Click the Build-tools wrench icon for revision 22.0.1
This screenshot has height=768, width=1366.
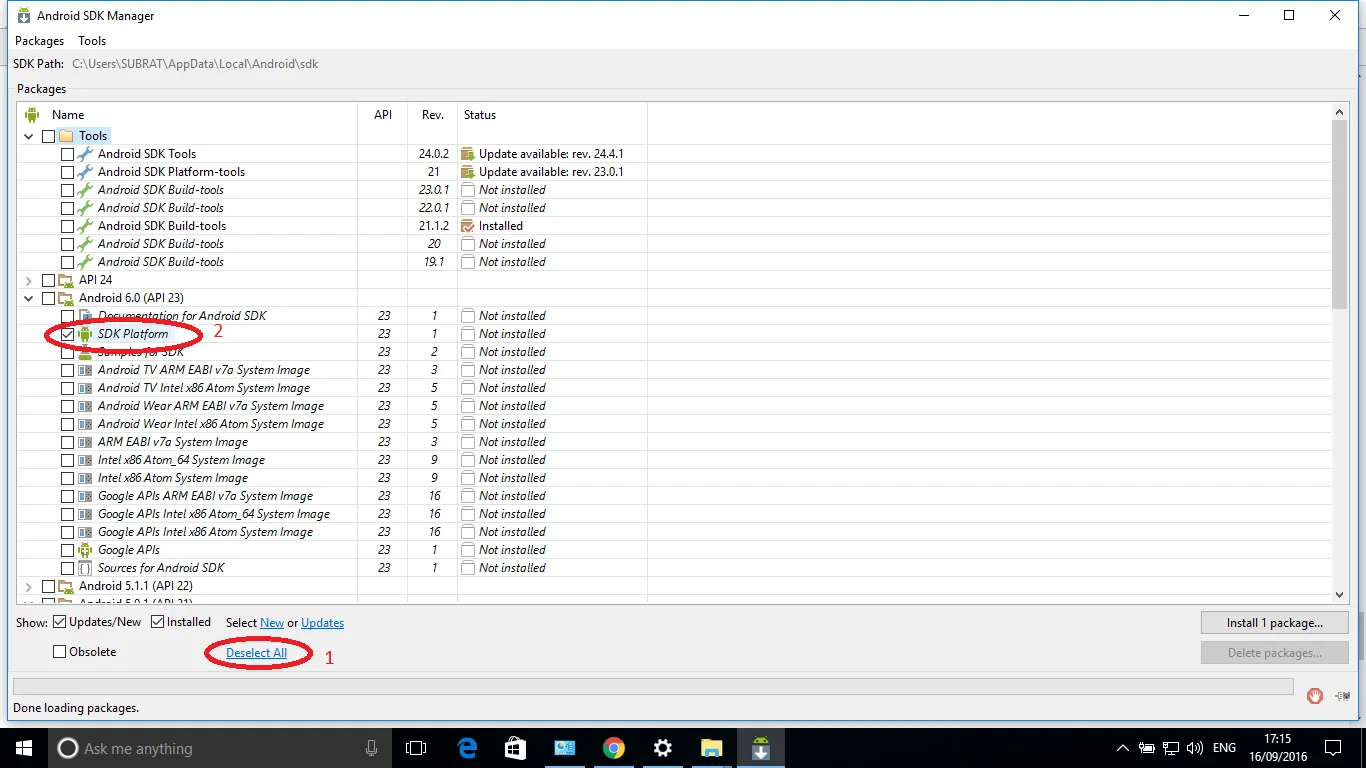(x=85, y=208)
